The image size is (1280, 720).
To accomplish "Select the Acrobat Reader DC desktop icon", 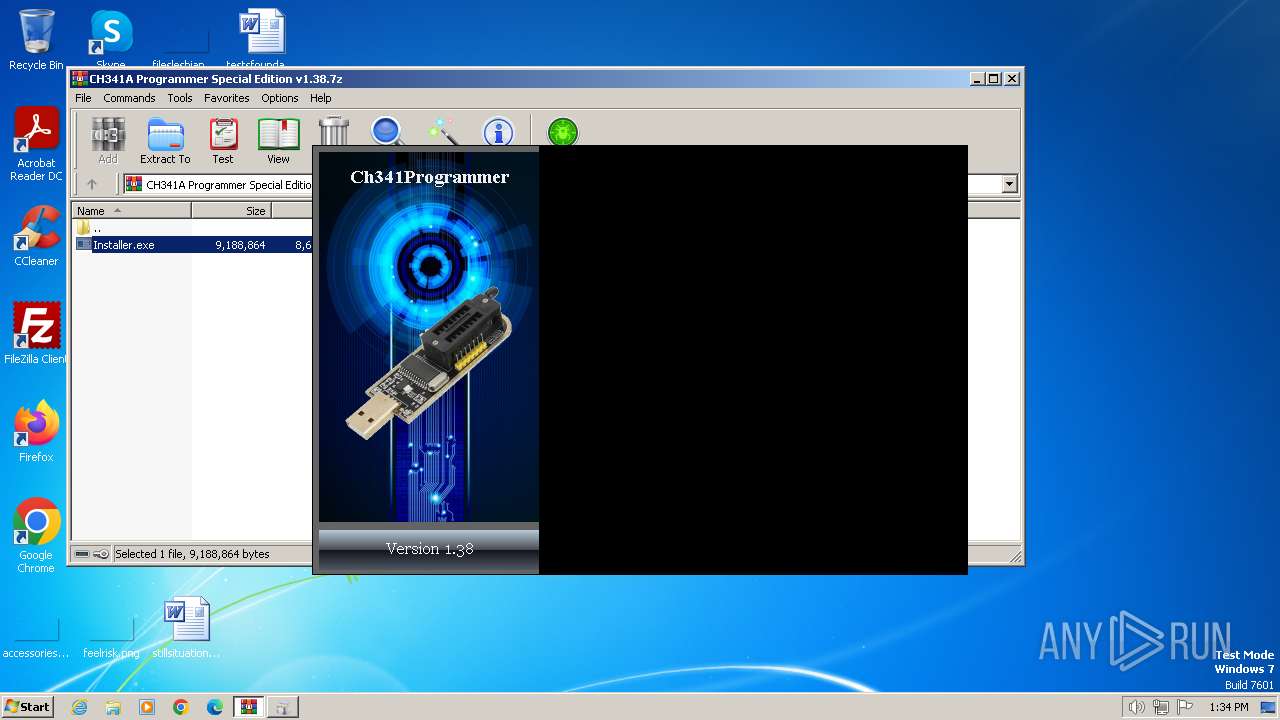I will (36, 145).
